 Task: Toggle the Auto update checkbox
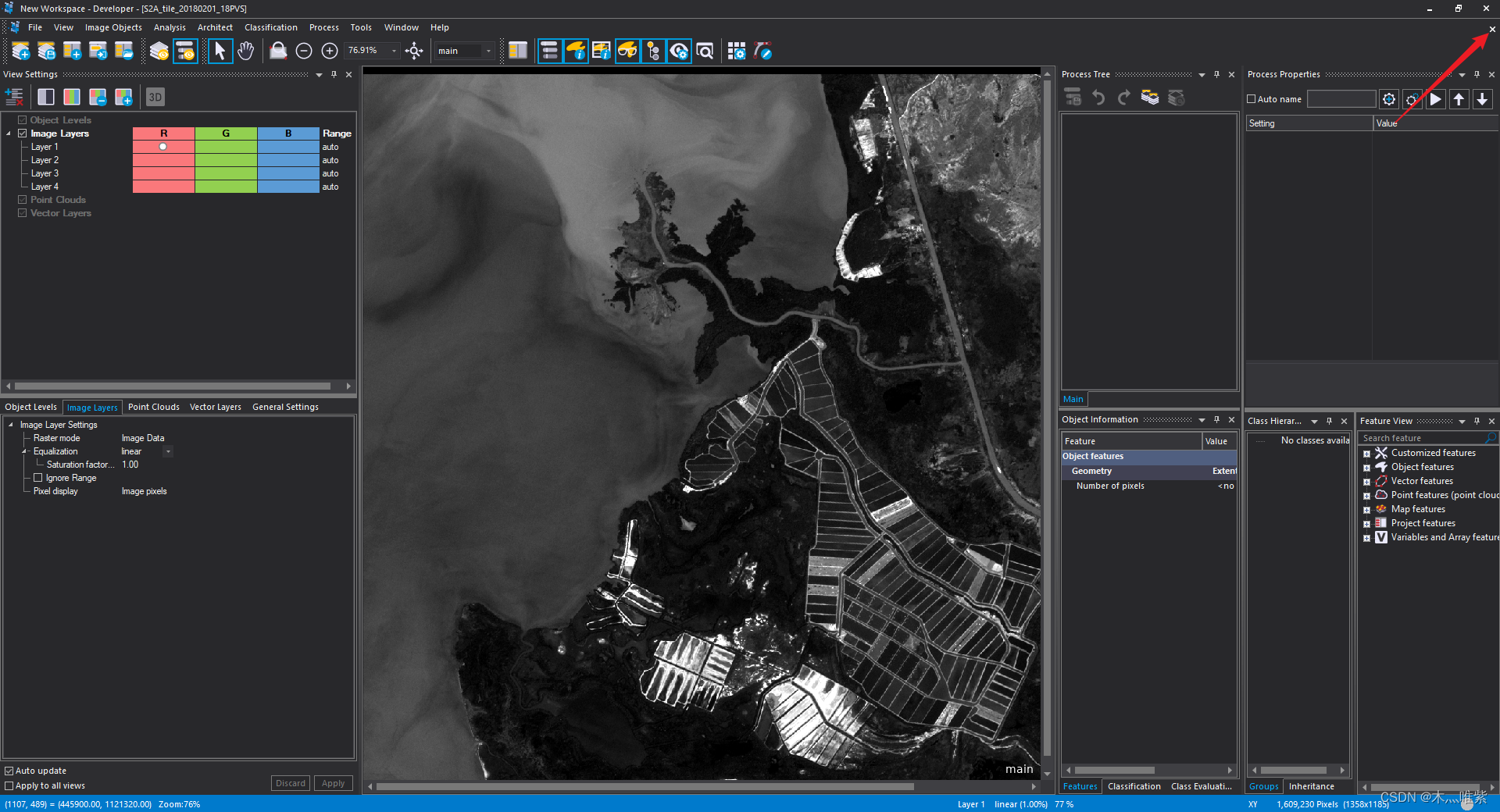coord(9,771)
